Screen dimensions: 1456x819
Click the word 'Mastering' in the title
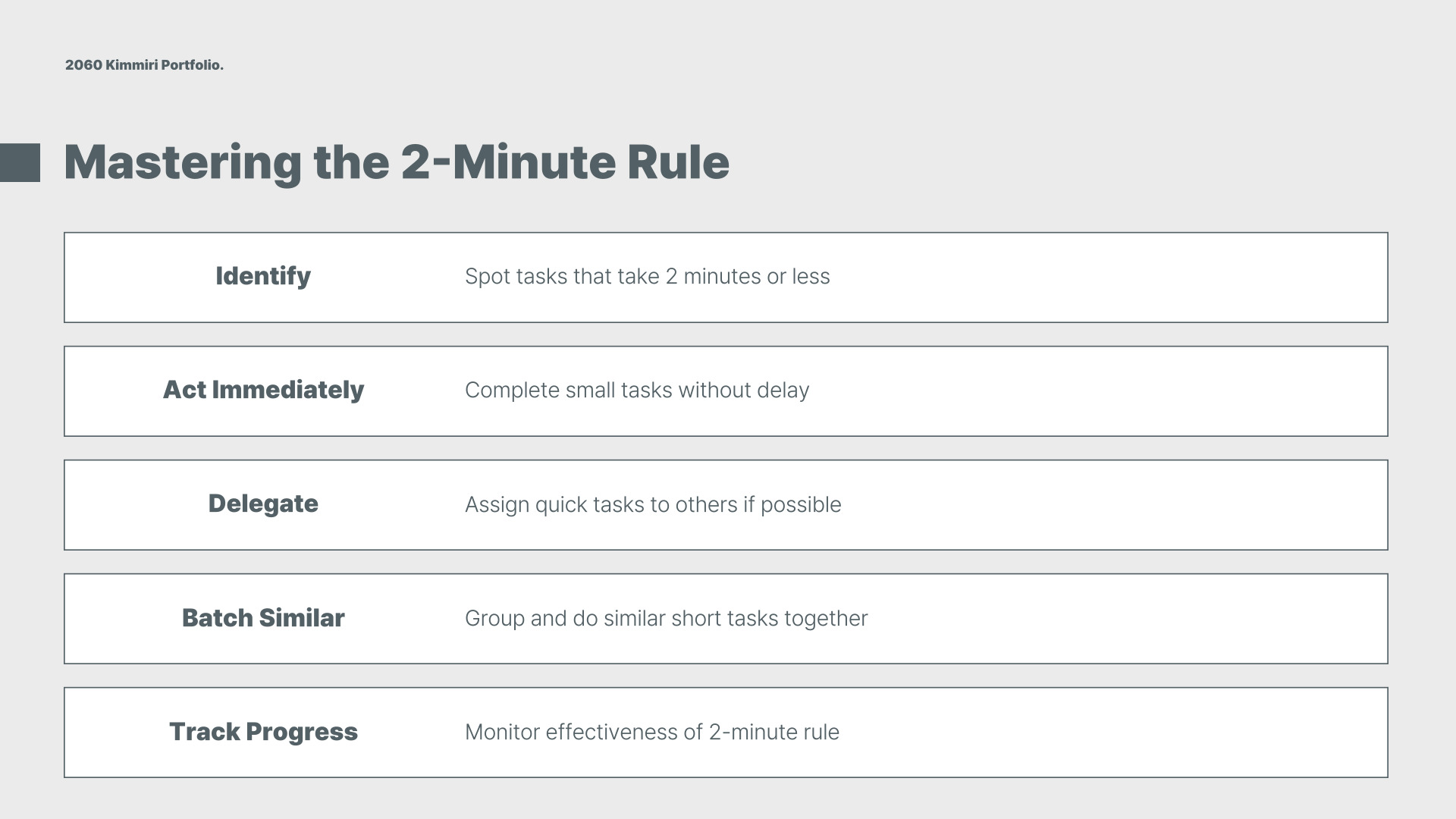183,164
